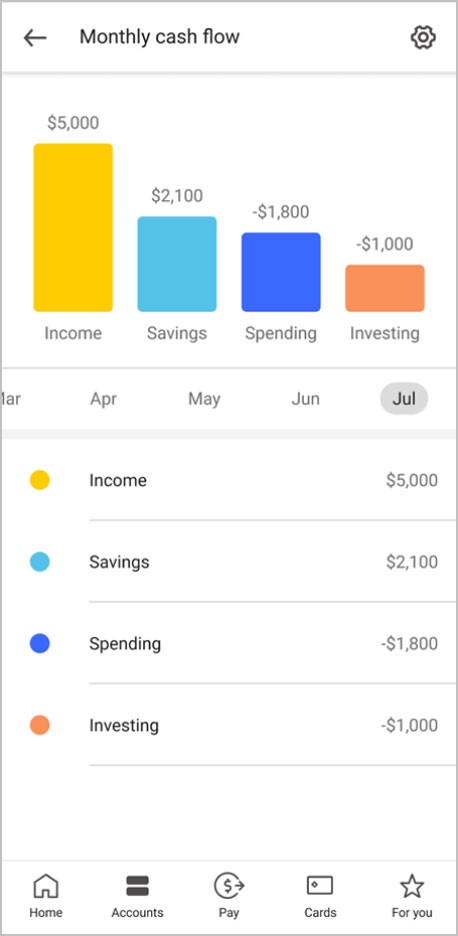Open the Home tab icon
This screenshot has height=936, width=458.
tap(46, 886)
